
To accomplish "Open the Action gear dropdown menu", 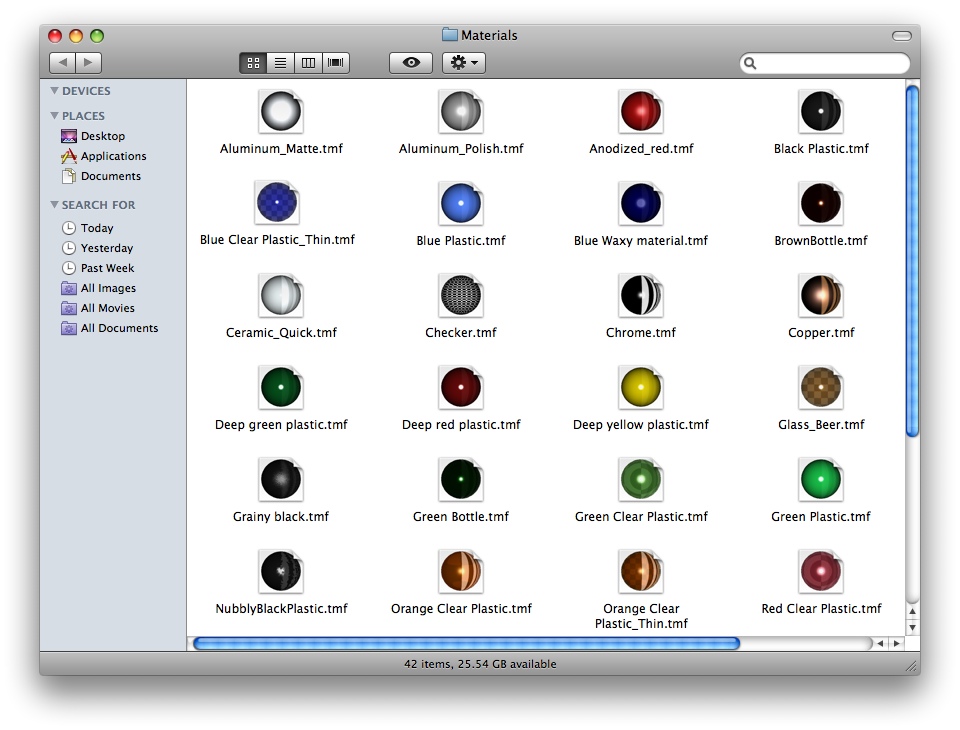I will point(464,63).
